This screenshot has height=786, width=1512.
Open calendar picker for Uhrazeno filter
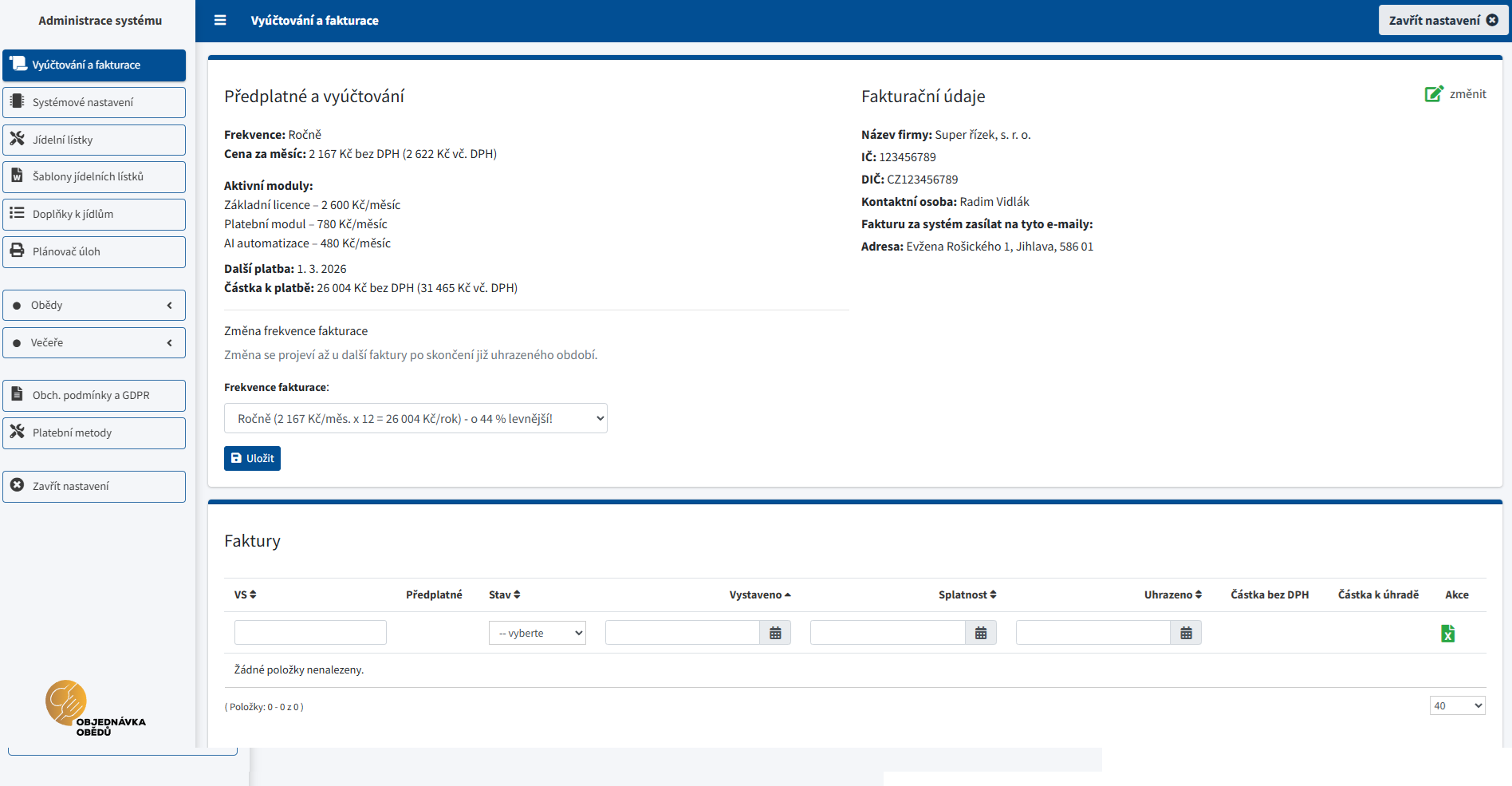point(1186,633)
